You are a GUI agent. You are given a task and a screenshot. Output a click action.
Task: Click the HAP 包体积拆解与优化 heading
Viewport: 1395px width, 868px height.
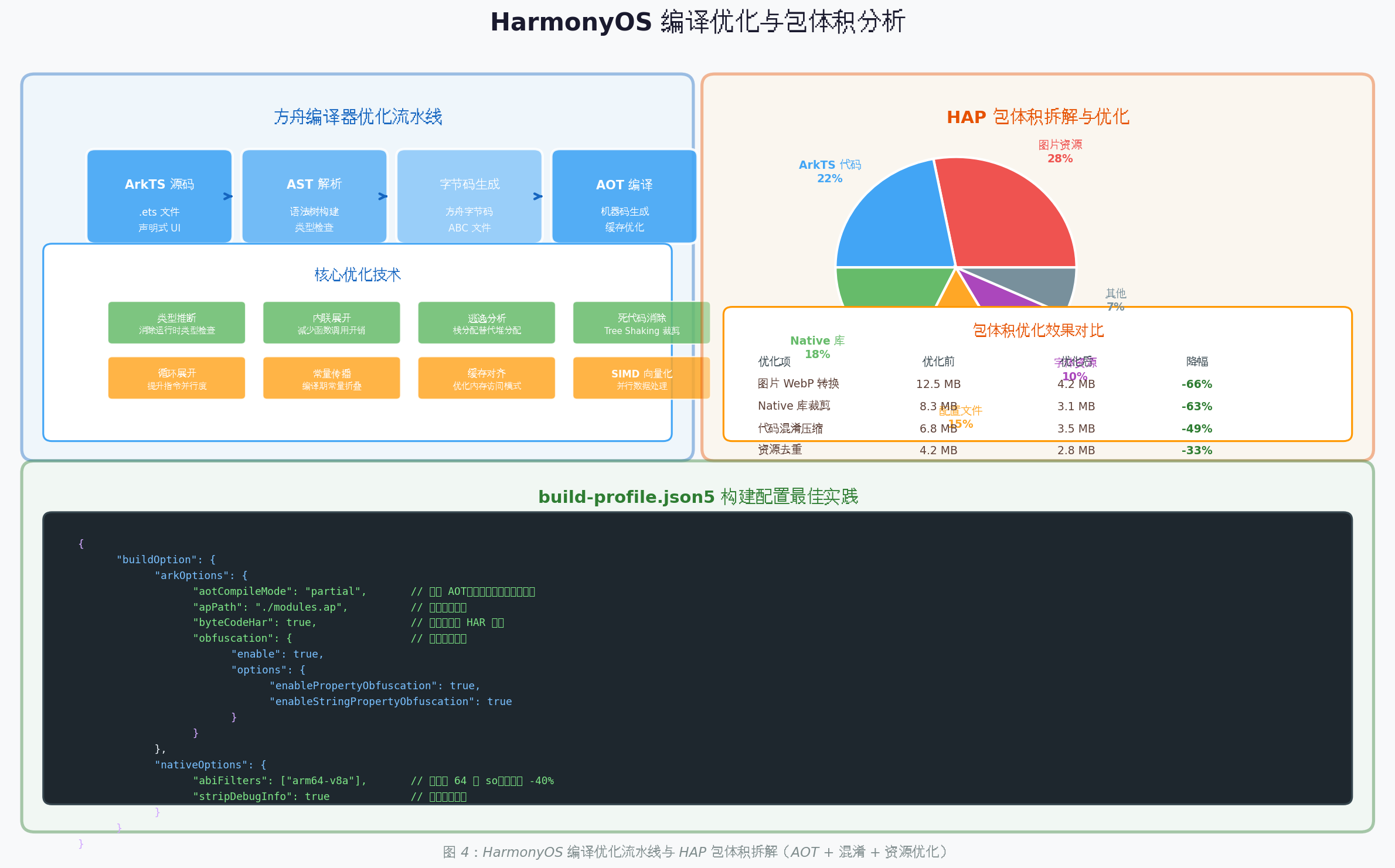tap(1038, 117)
